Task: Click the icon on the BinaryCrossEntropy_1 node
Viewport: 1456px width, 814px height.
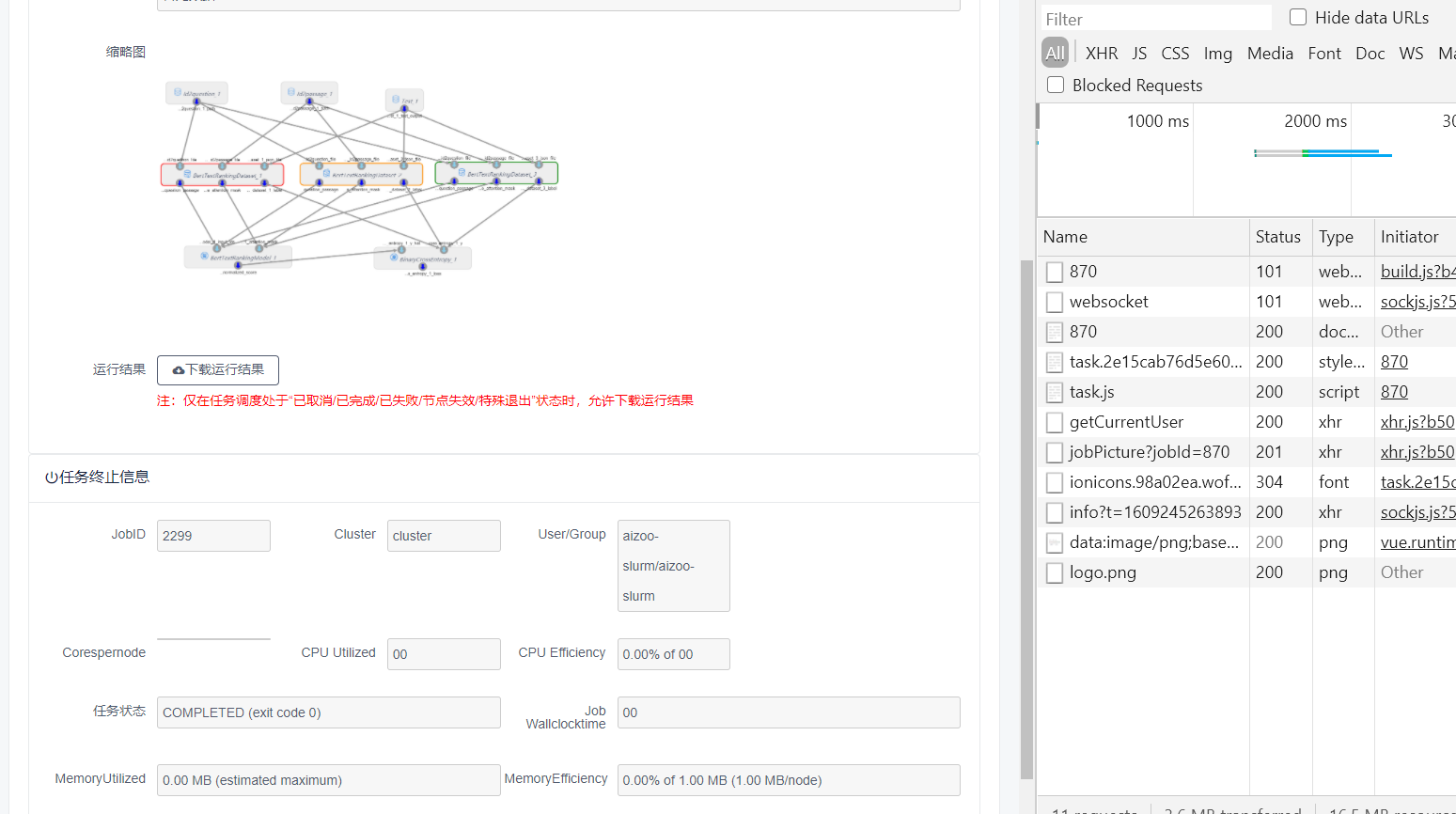Action: (x=394, y=258)
